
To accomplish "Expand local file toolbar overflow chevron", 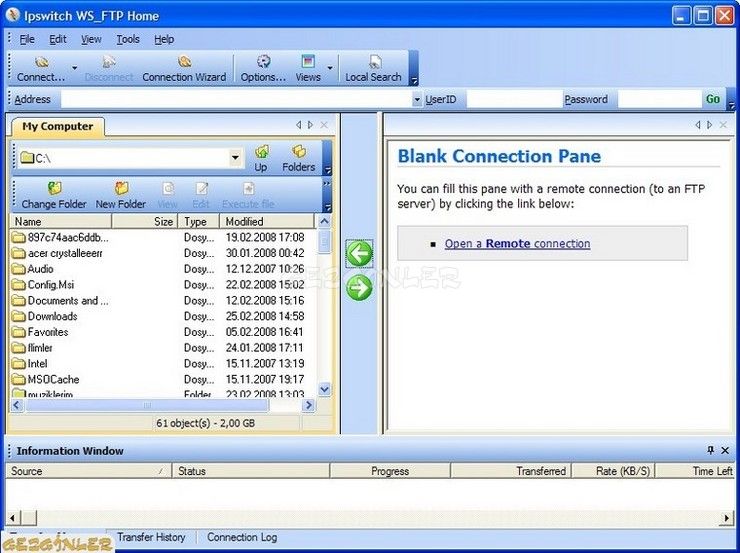I will 327,184.
